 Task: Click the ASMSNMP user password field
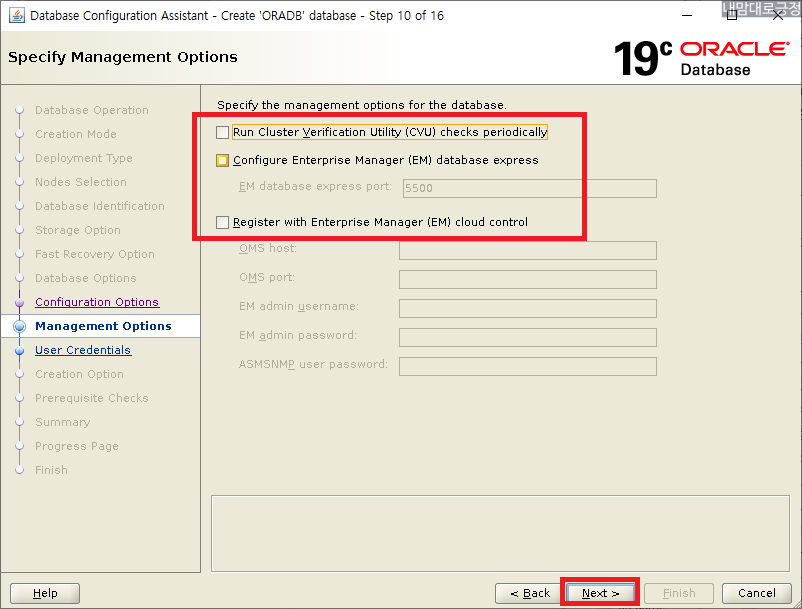527,367
